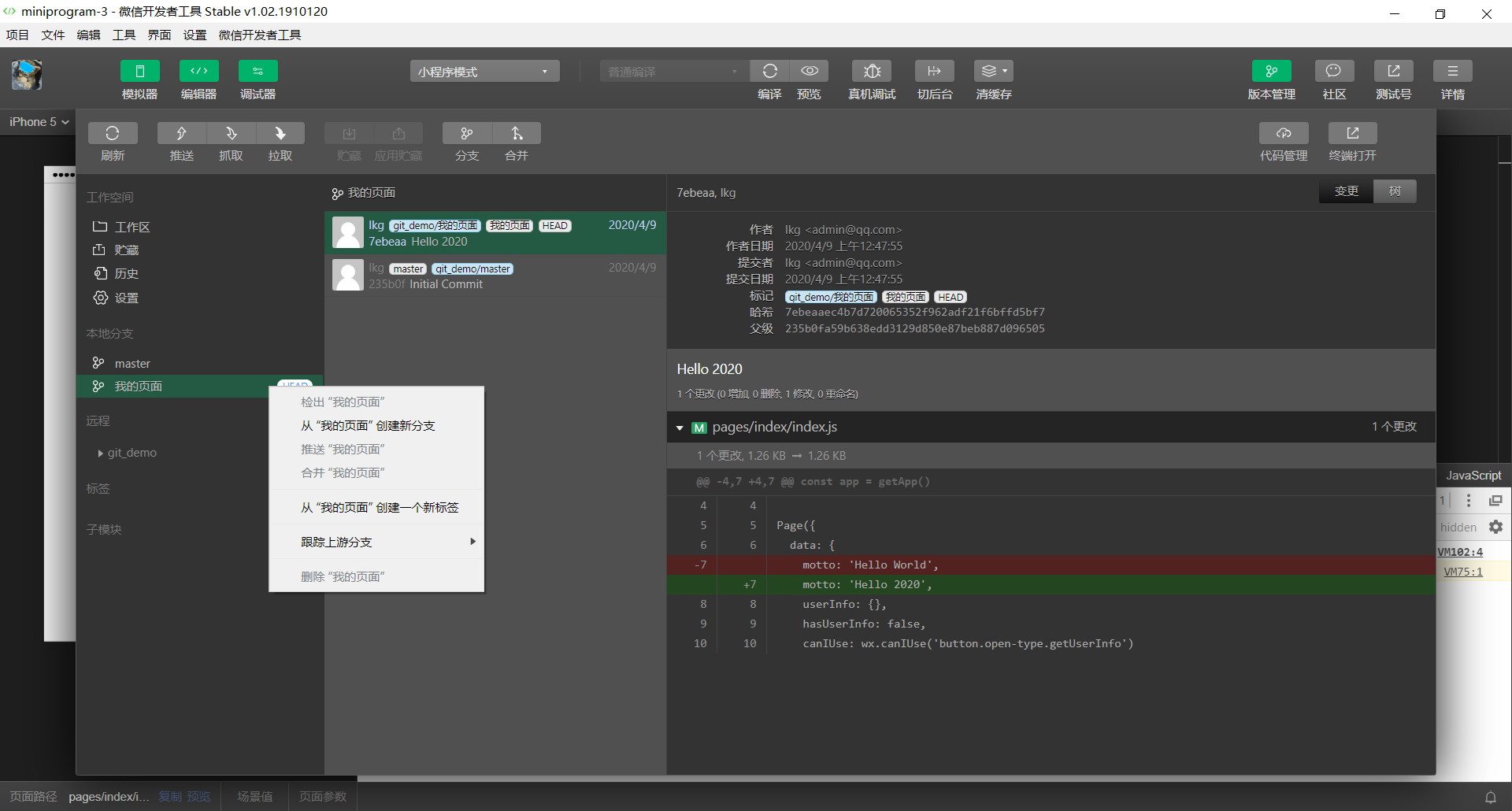Image resolution: width=1512 pixels, height=811 pixels.
Task: Select the 235b0f Initial Commit row
Action: pos(495,276)
